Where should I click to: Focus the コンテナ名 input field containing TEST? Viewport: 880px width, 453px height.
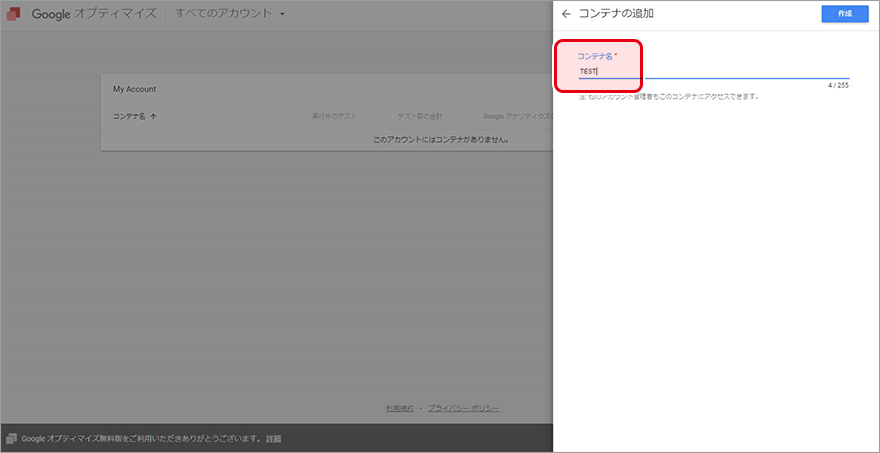coord(713,72)
